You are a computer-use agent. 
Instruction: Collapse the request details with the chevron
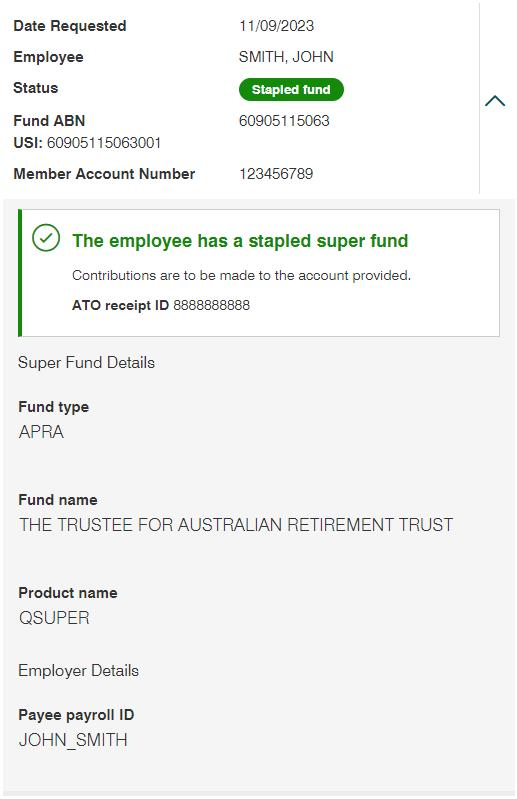click(495, 100)
